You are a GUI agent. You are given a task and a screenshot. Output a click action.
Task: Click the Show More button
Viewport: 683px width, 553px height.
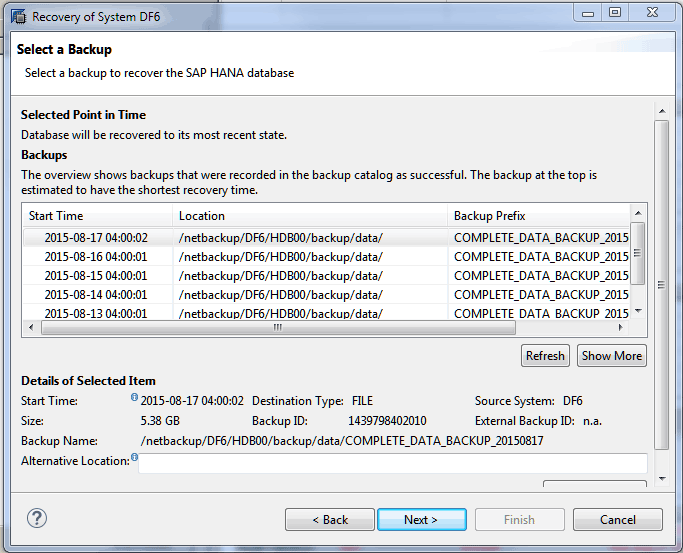tap(612, 356)
